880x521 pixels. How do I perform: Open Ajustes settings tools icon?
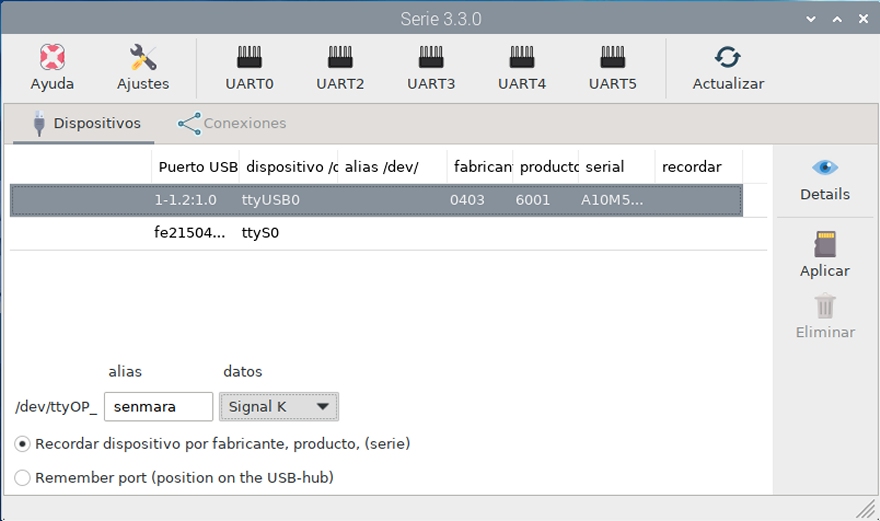pos(143,57)
